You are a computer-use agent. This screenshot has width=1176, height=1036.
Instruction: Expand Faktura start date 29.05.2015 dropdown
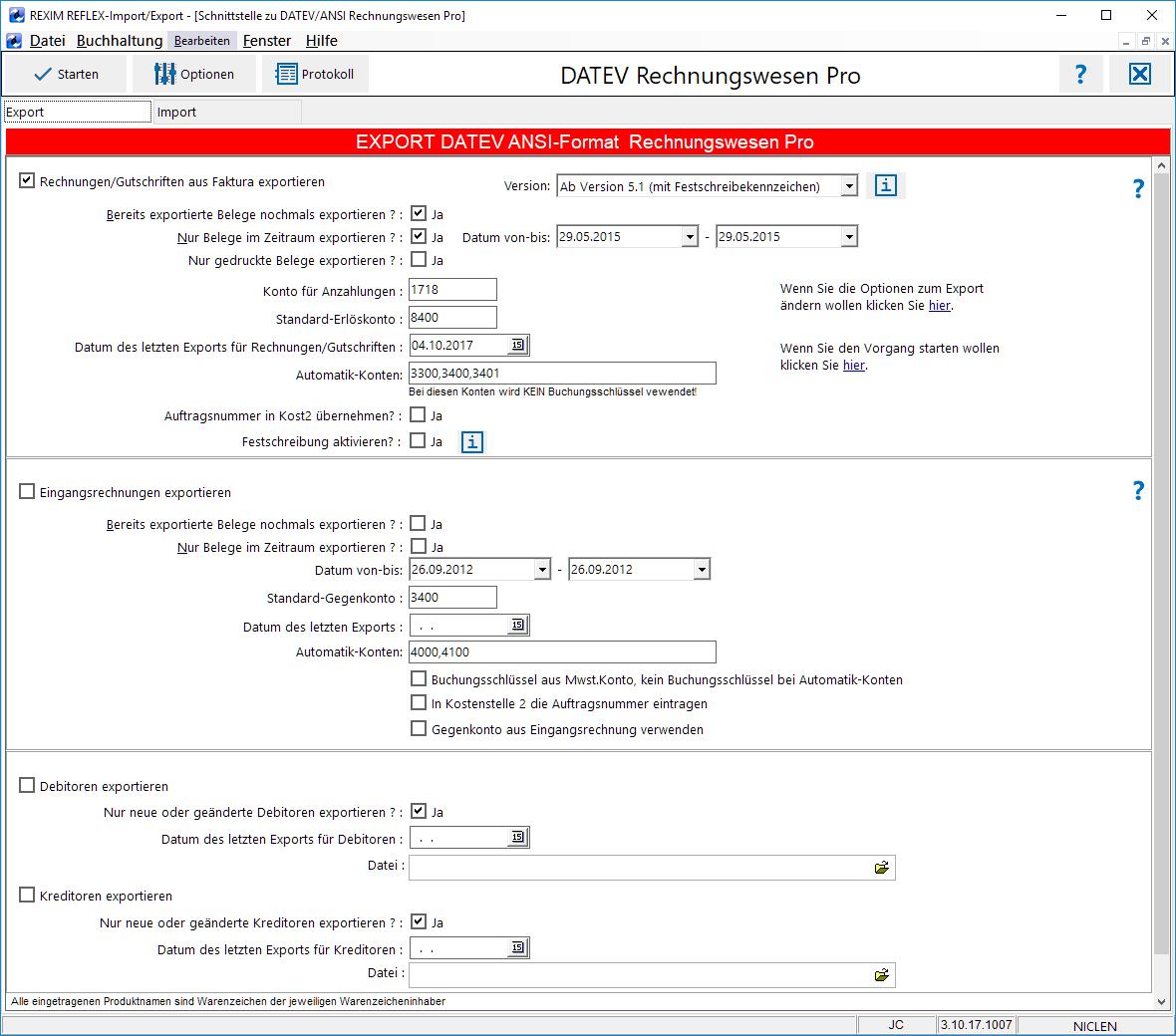tap(690, 237)
